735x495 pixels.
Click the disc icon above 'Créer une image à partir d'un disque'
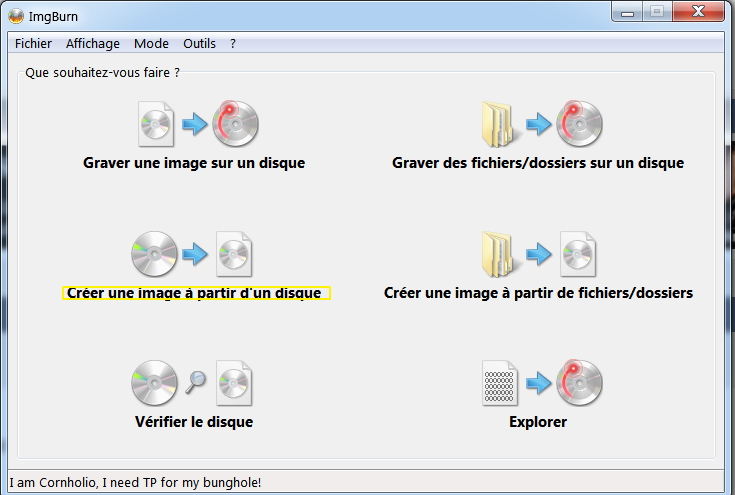[x=154, y=254]
